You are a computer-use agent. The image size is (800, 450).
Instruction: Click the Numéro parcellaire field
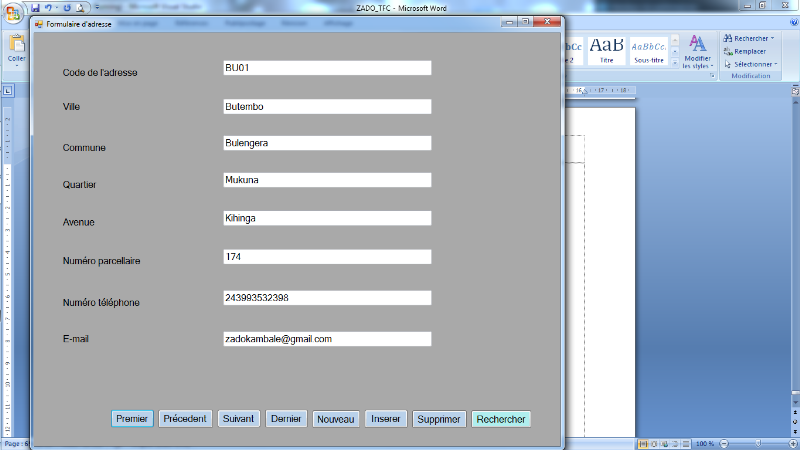[327, 257]
